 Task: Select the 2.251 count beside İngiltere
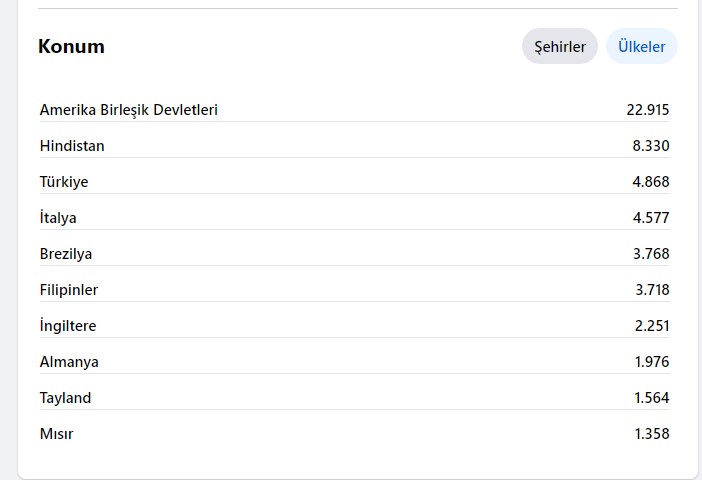[x=652, y=325]
